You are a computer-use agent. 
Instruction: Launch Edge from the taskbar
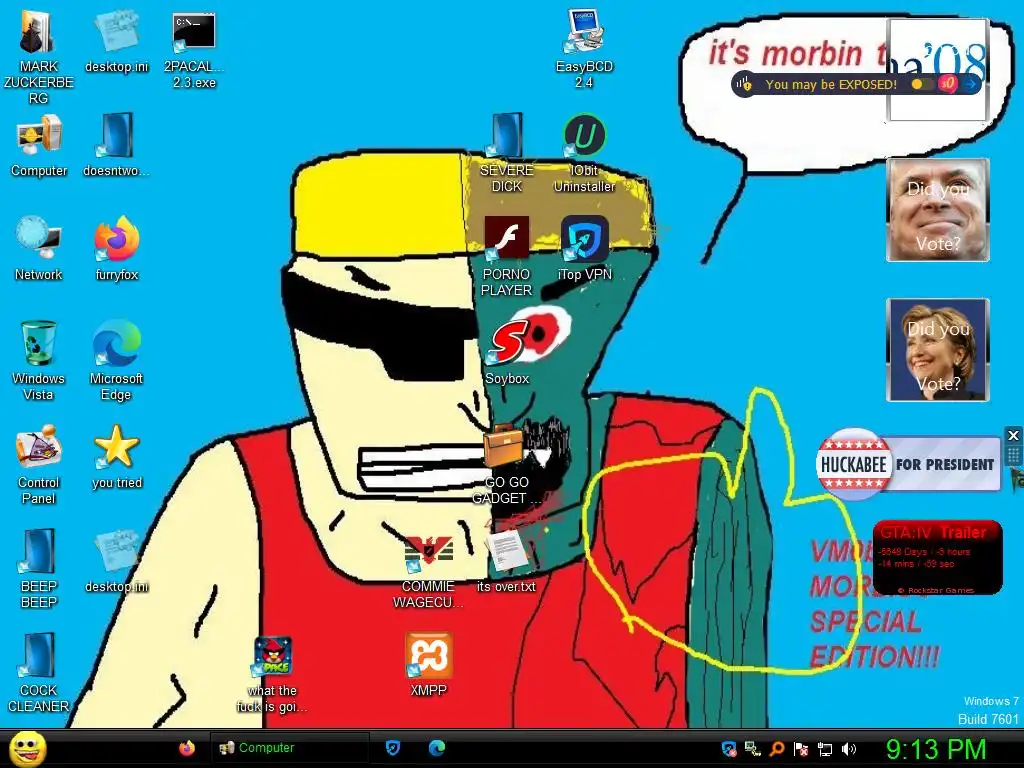click(436, 748)
